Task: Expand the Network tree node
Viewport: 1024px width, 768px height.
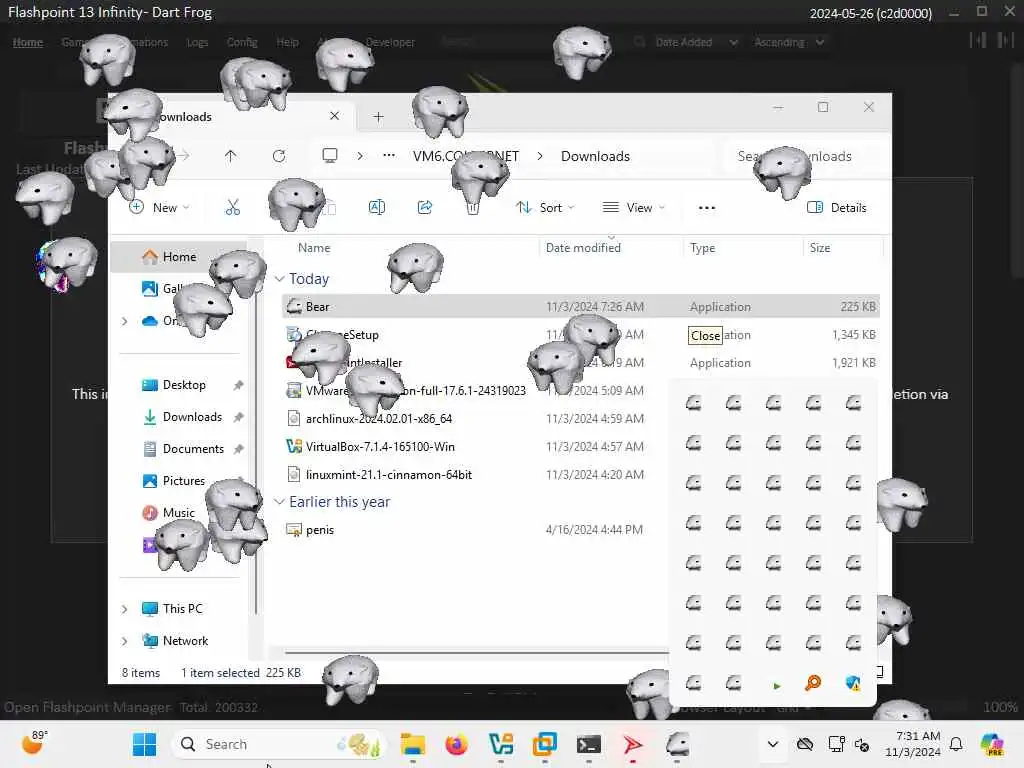Action: [124, 641]
